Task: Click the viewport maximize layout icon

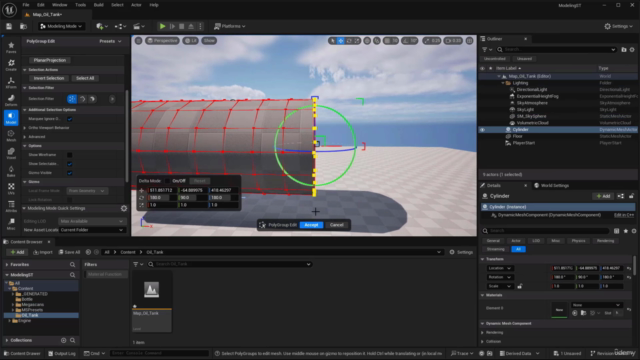Action: pyautogui.click(x=469, y=41)
